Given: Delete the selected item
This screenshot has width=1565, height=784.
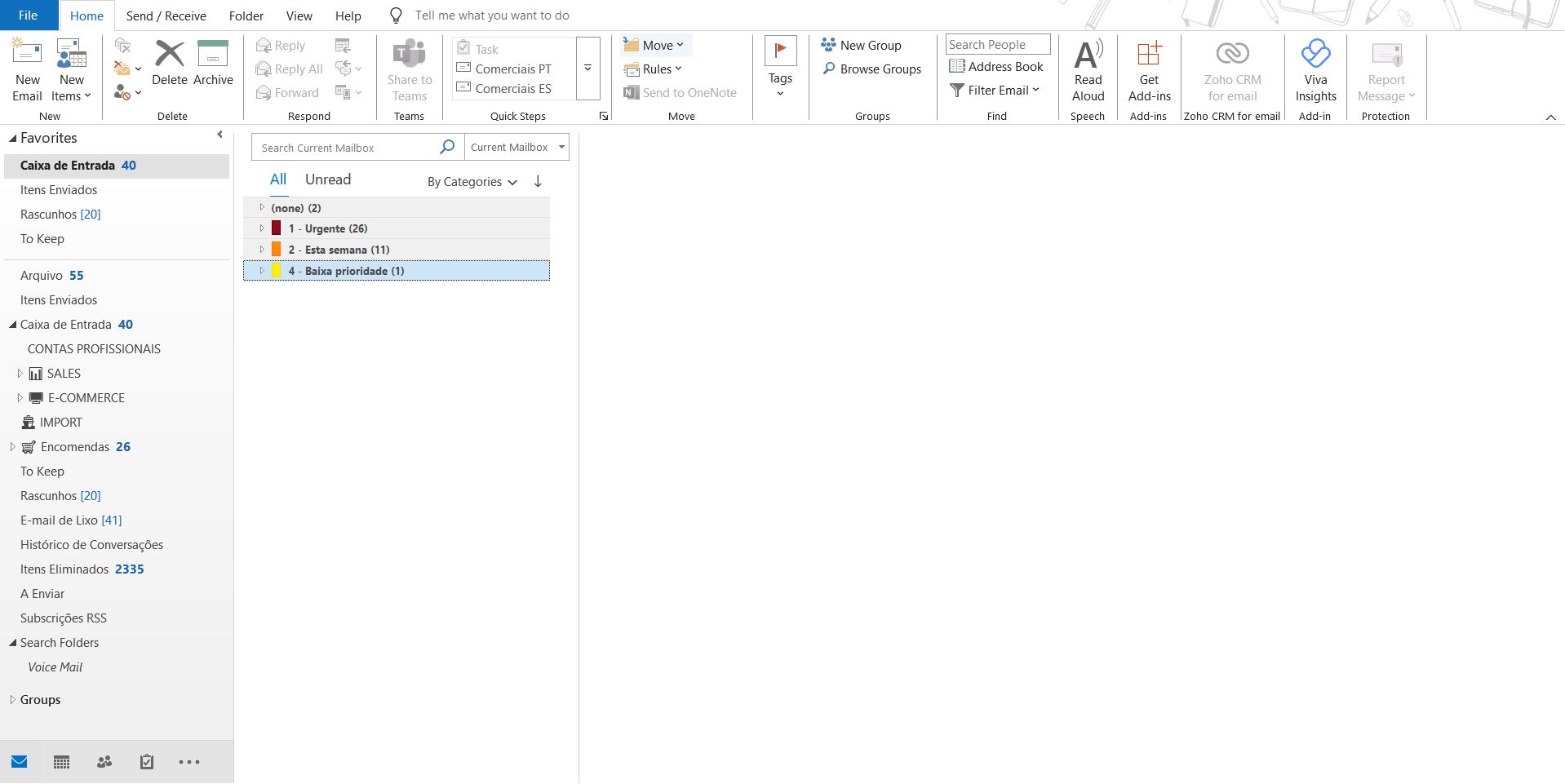Looking at the screenshot, I should [170, 64].
